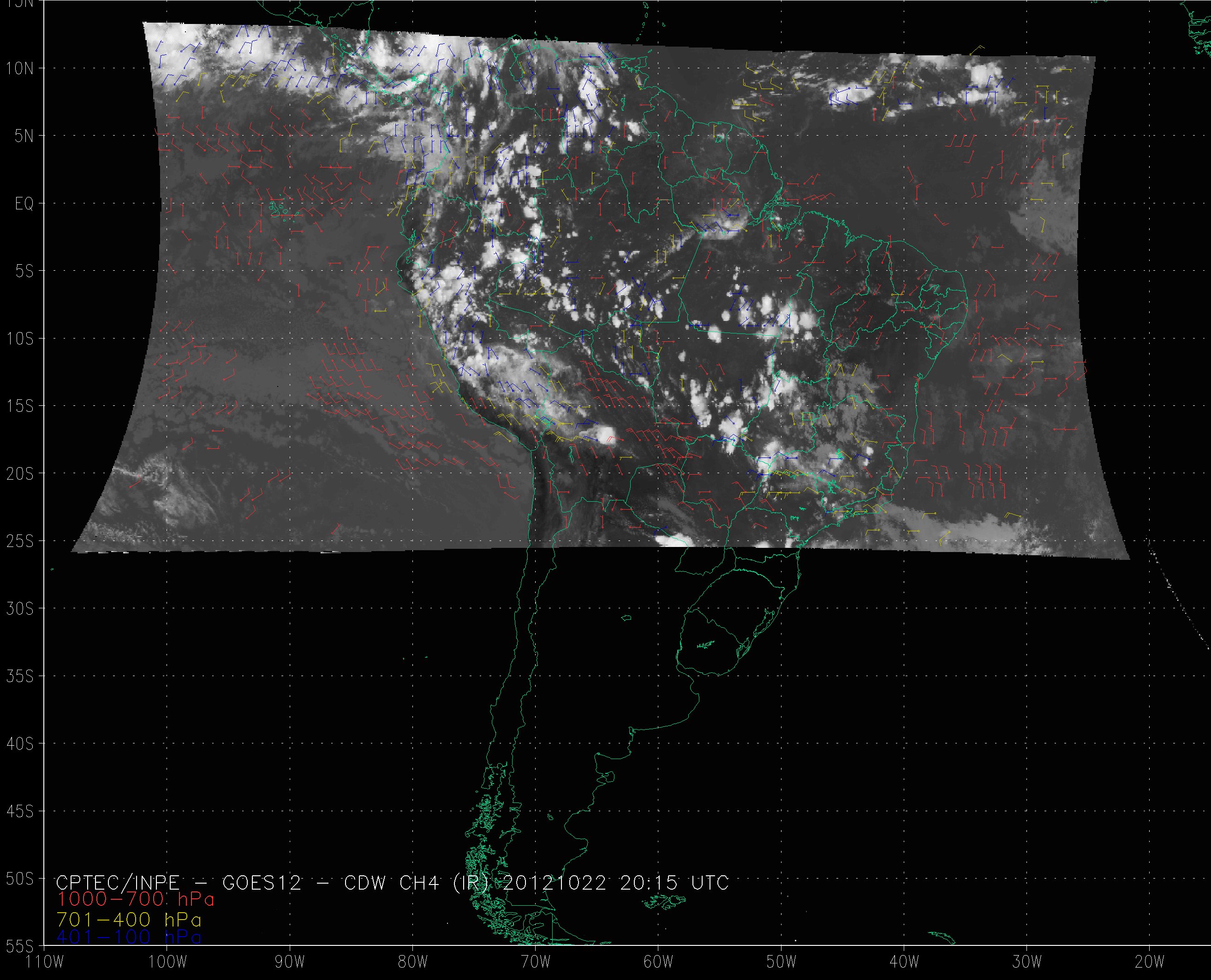The height and width of the screenshot is (980, 1211).
Task: Click the "50S" latitude label
Action: pos(20,879)
